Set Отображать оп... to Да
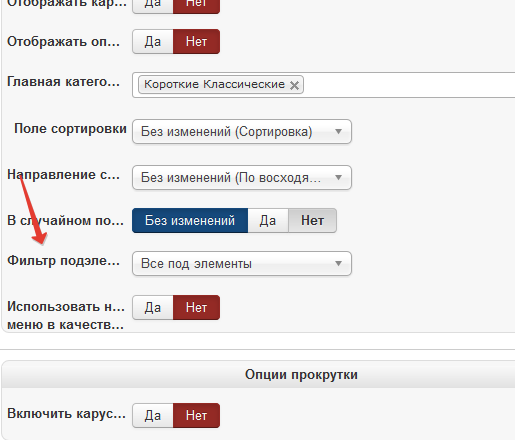515x440 pixels. [x=153, y=41]
